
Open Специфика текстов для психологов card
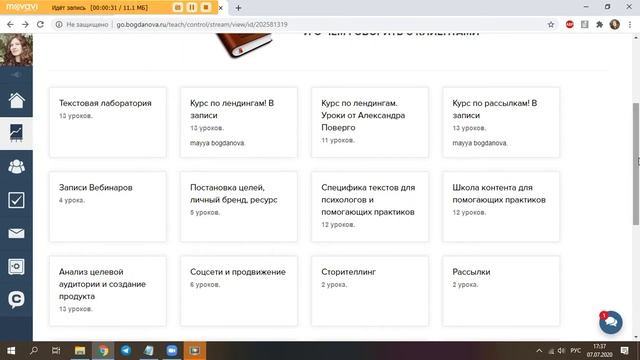[x=370, y=207]
